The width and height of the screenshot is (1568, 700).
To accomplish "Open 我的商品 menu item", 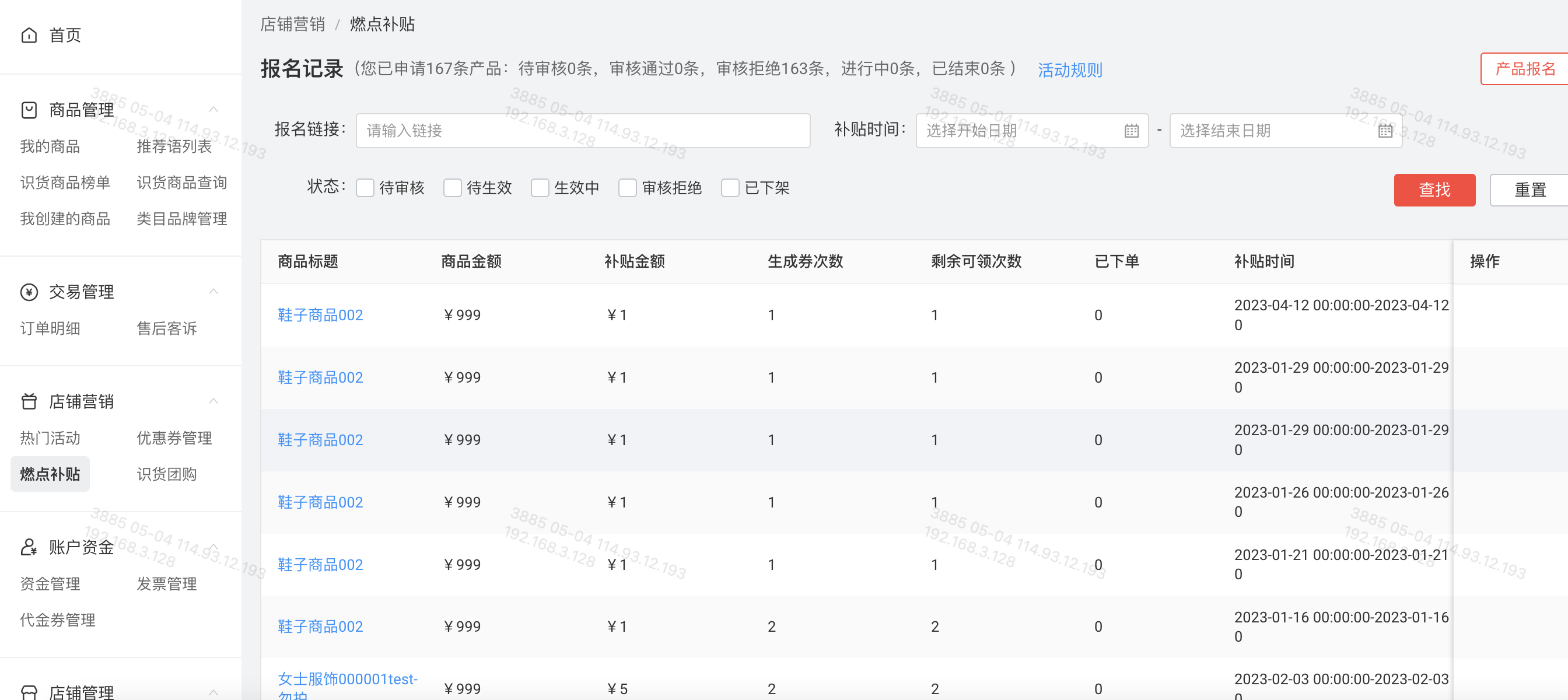I will (x=50, y=146).
